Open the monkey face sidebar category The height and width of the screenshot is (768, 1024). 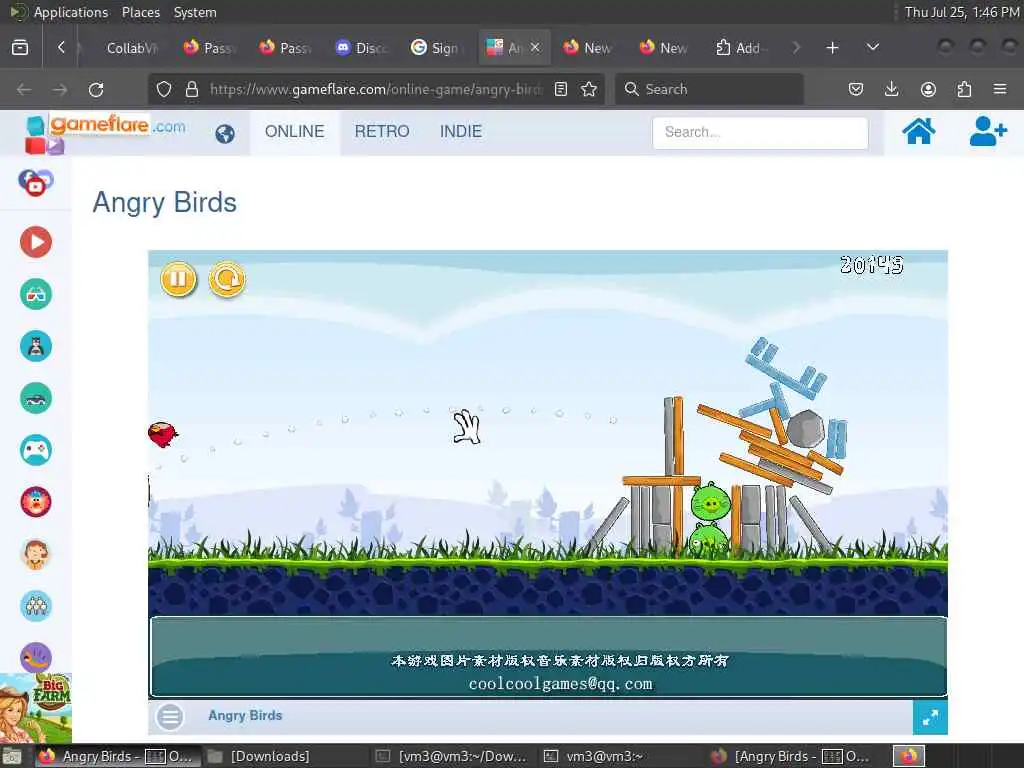coord(36,554)
